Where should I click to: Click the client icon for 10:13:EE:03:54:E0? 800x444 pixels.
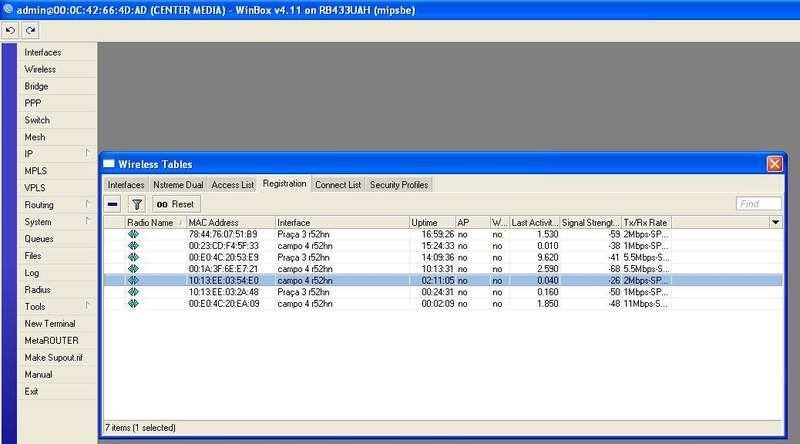coord(133,280)
